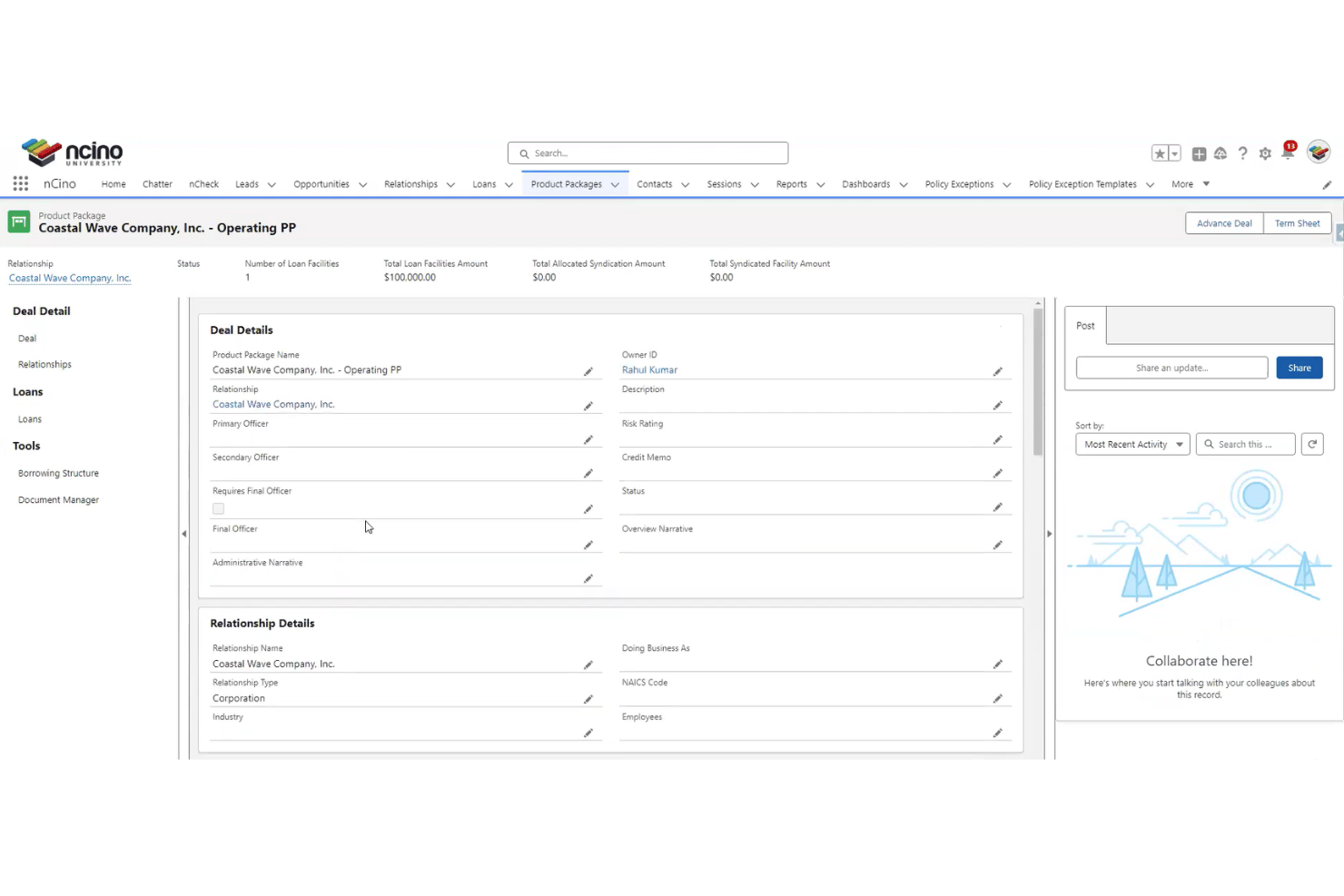1344x896 pixels.
Task: View notifications bell icon
Action: [1288, 152]
